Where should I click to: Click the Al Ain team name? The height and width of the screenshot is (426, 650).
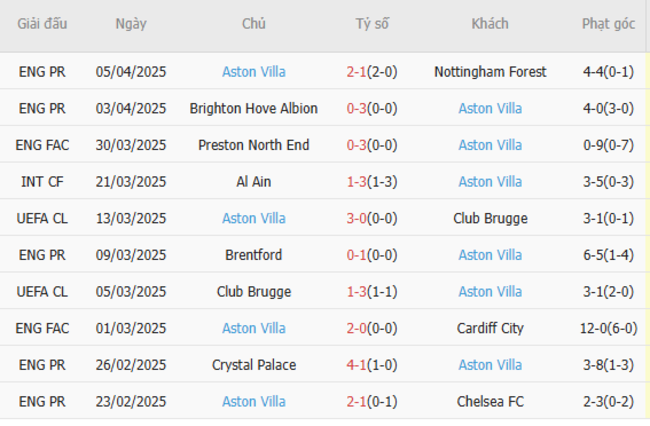253,182
